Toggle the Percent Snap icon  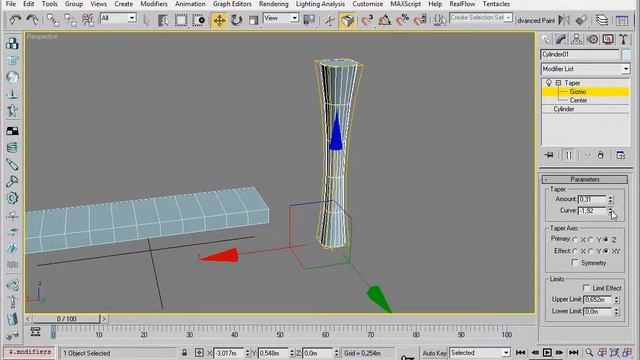click(402, 20)
